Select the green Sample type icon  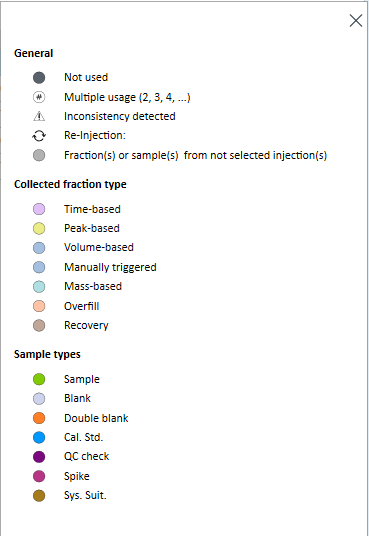click(x=39, y=379)
